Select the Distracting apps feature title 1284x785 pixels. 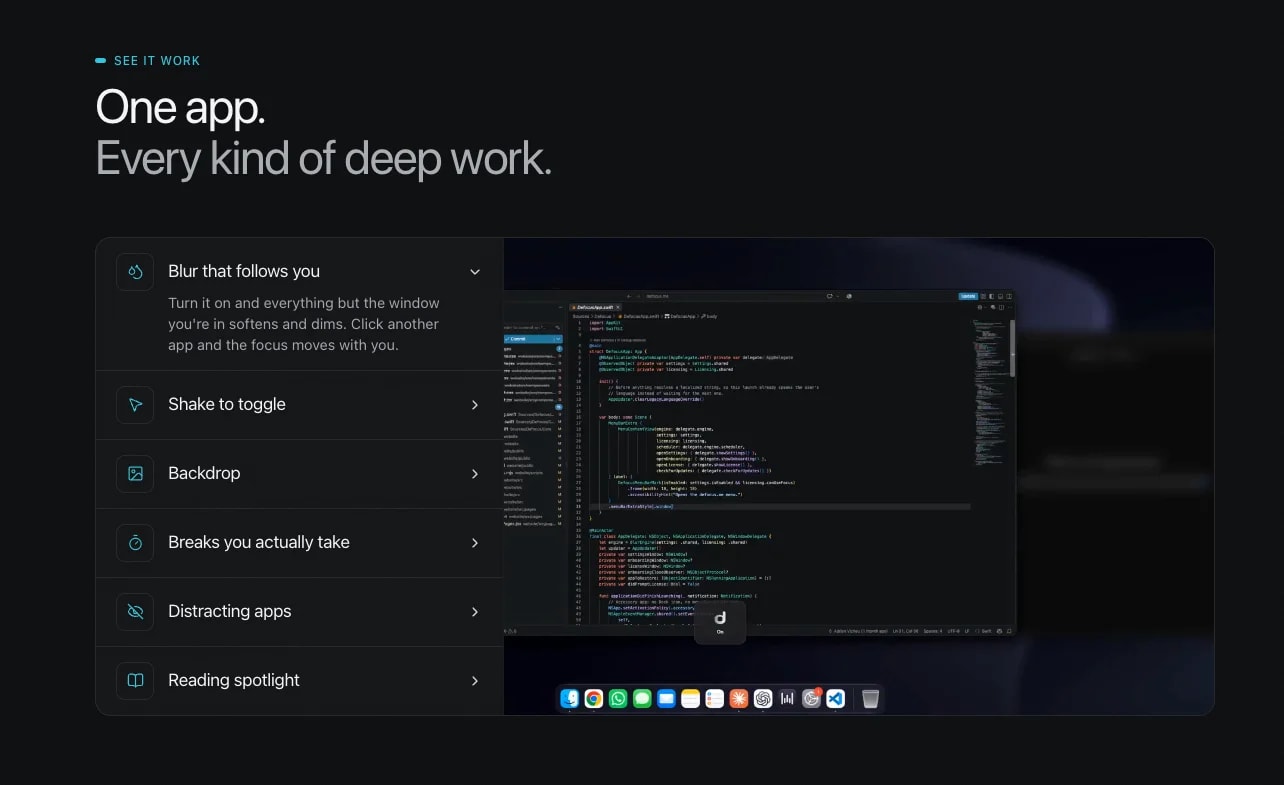230,612
